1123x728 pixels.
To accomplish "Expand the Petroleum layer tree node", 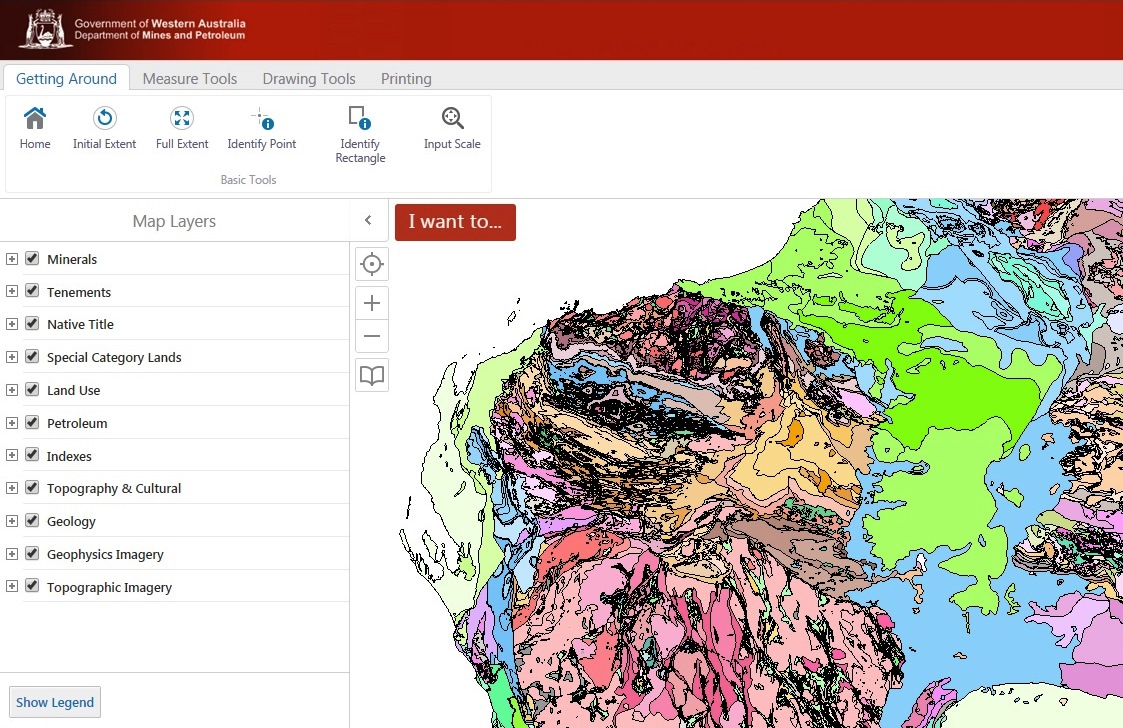I will [12, 423].
